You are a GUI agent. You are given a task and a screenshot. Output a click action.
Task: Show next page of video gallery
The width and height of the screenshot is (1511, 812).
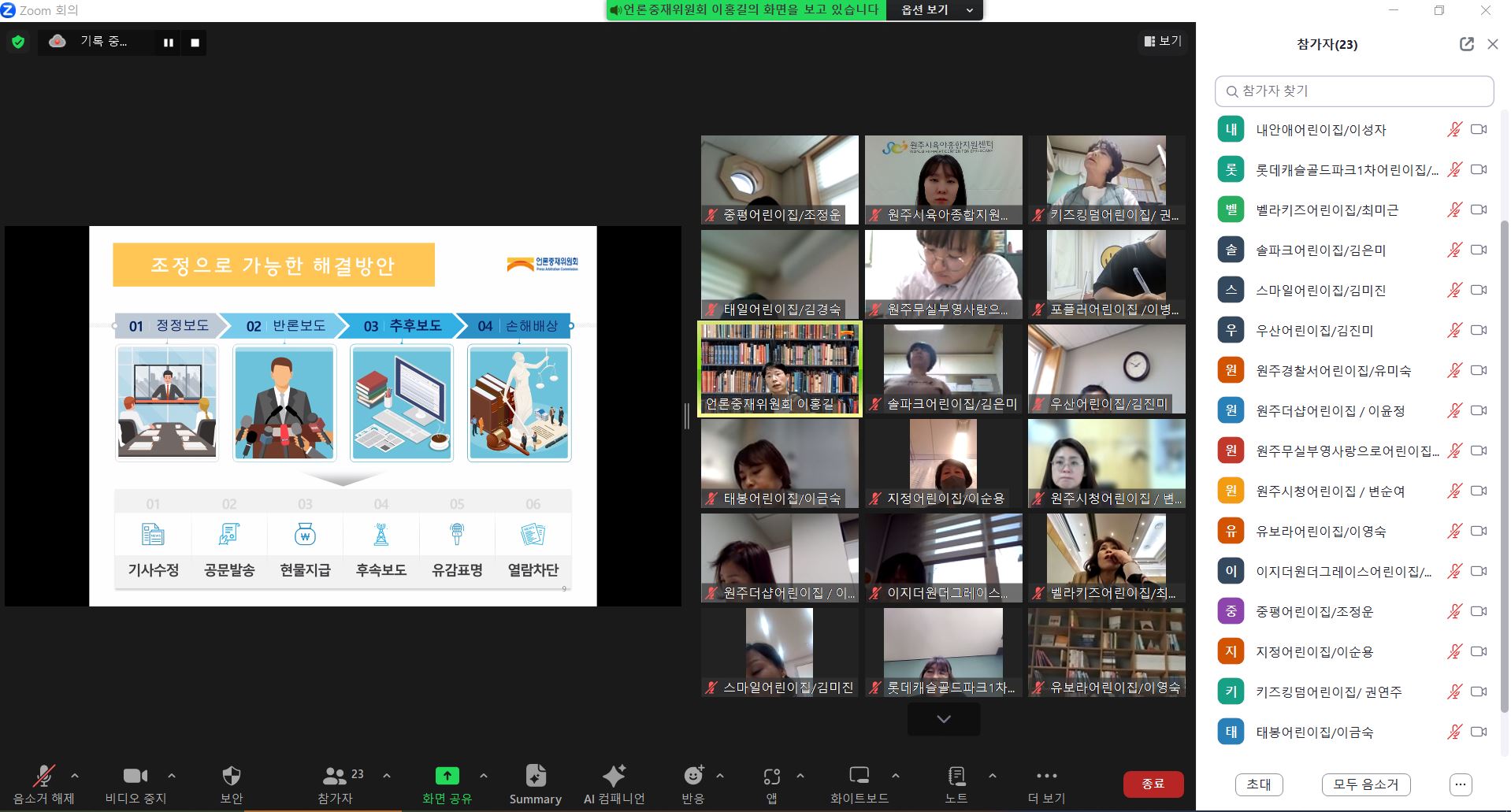(944, 719)
